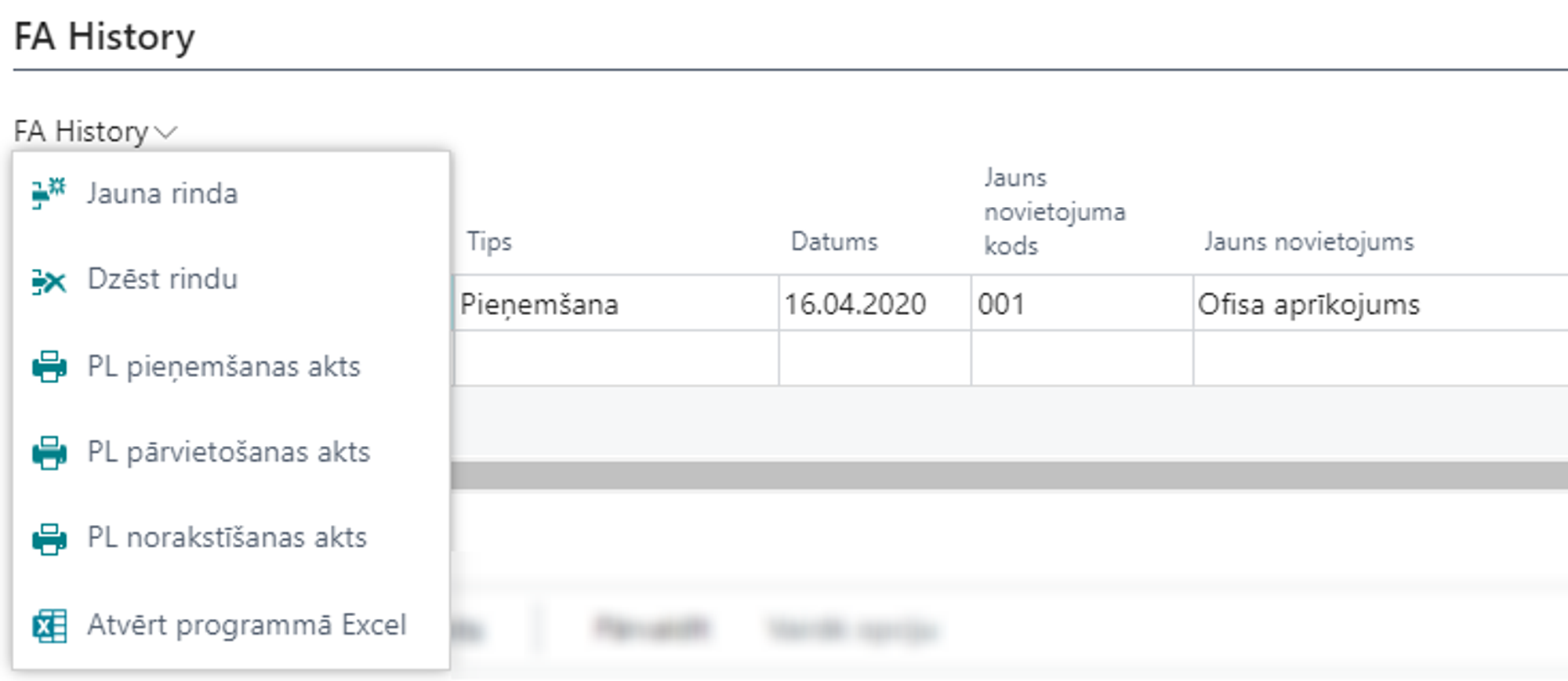Click the Jauns novietojuma kods header
The image size is (1568, 681).
(1054, 212)
